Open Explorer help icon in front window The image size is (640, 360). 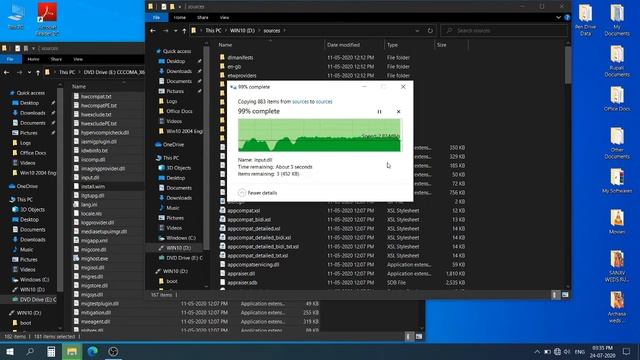(x=567, y=18)
